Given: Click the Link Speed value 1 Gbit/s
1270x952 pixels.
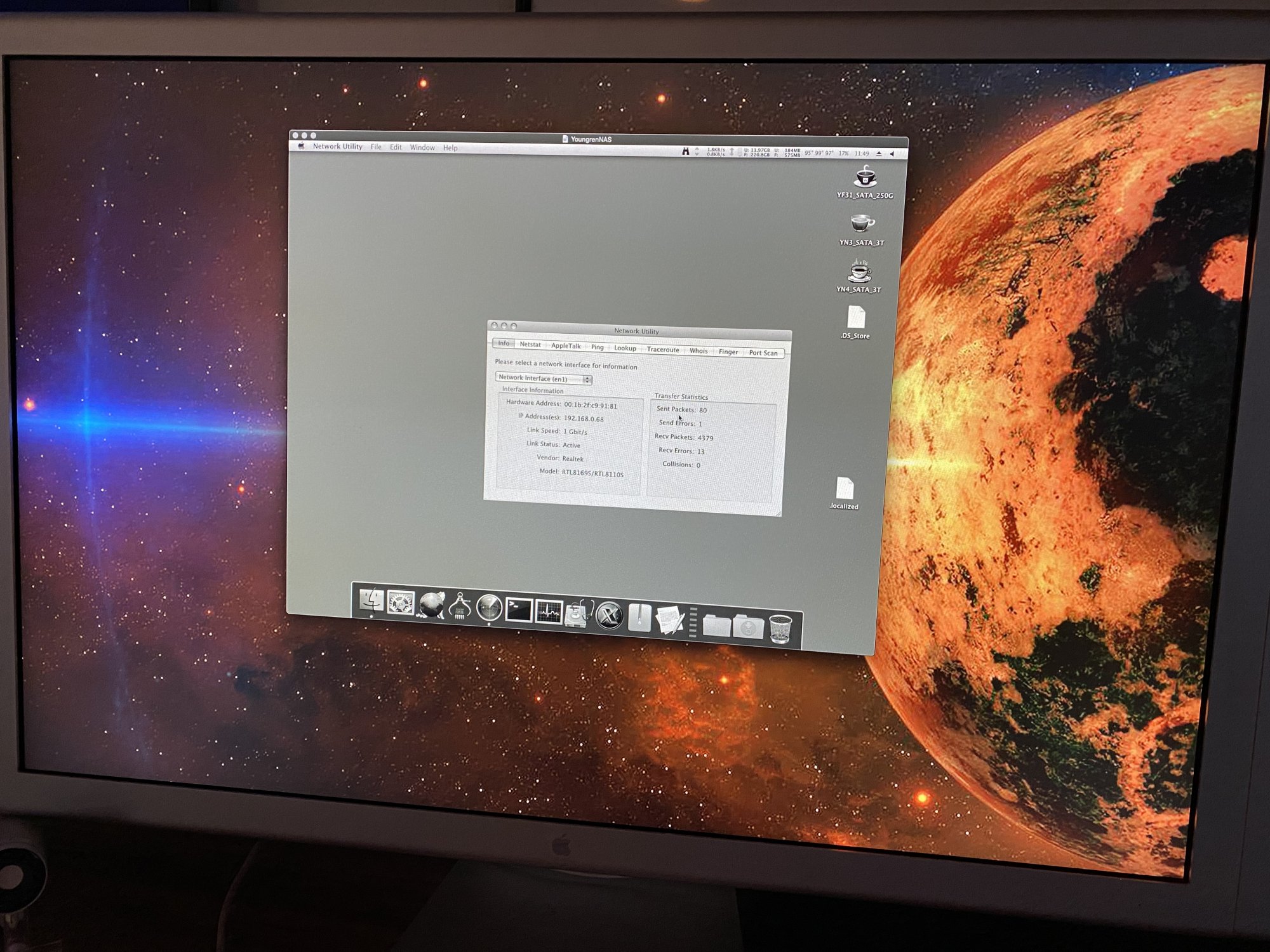Looking at the screenshot, I should (x=575, y=432).
